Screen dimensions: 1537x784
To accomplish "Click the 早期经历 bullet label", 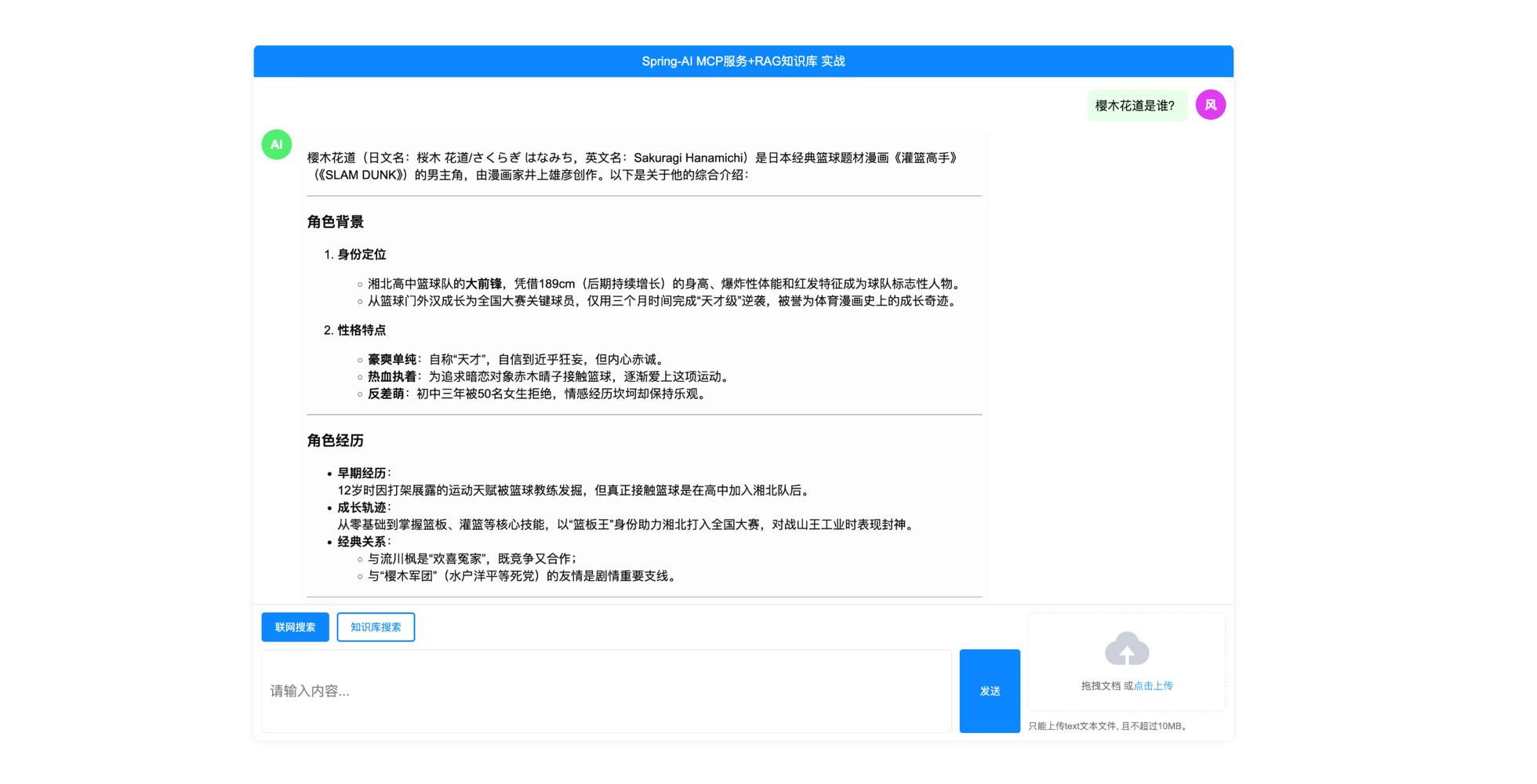I will [362, 473].
